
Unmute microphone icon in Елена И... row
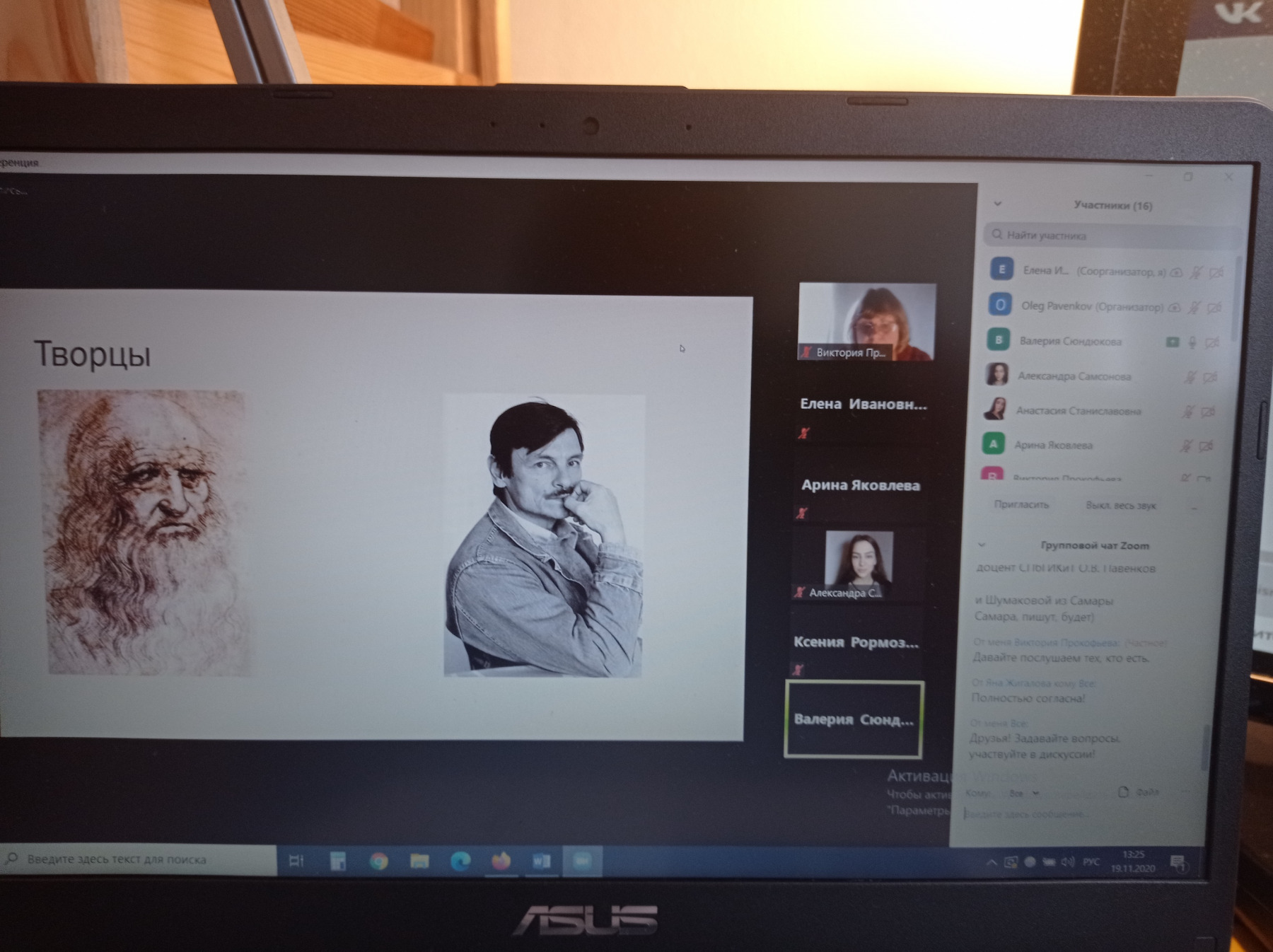1196,272
